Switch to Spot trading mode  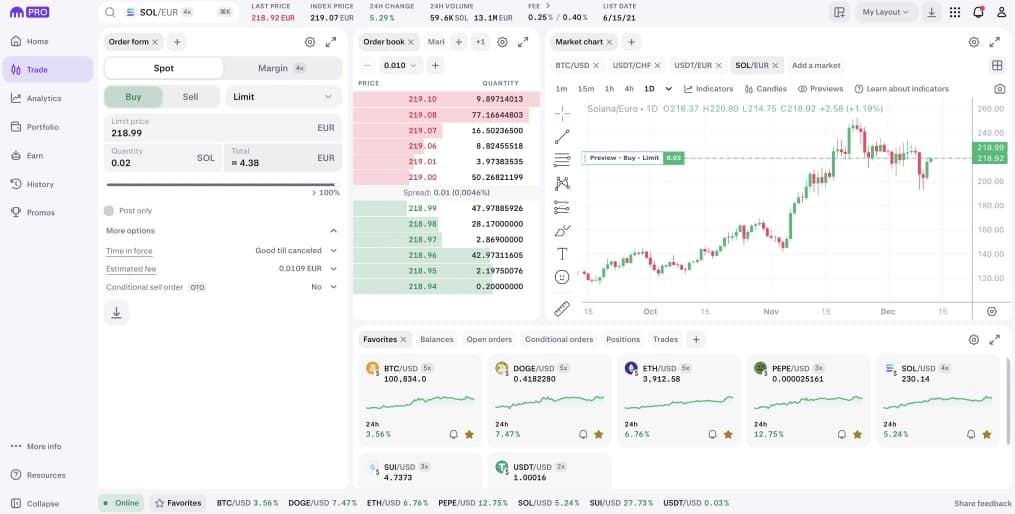pyautogui.click(x=164, y=68)
